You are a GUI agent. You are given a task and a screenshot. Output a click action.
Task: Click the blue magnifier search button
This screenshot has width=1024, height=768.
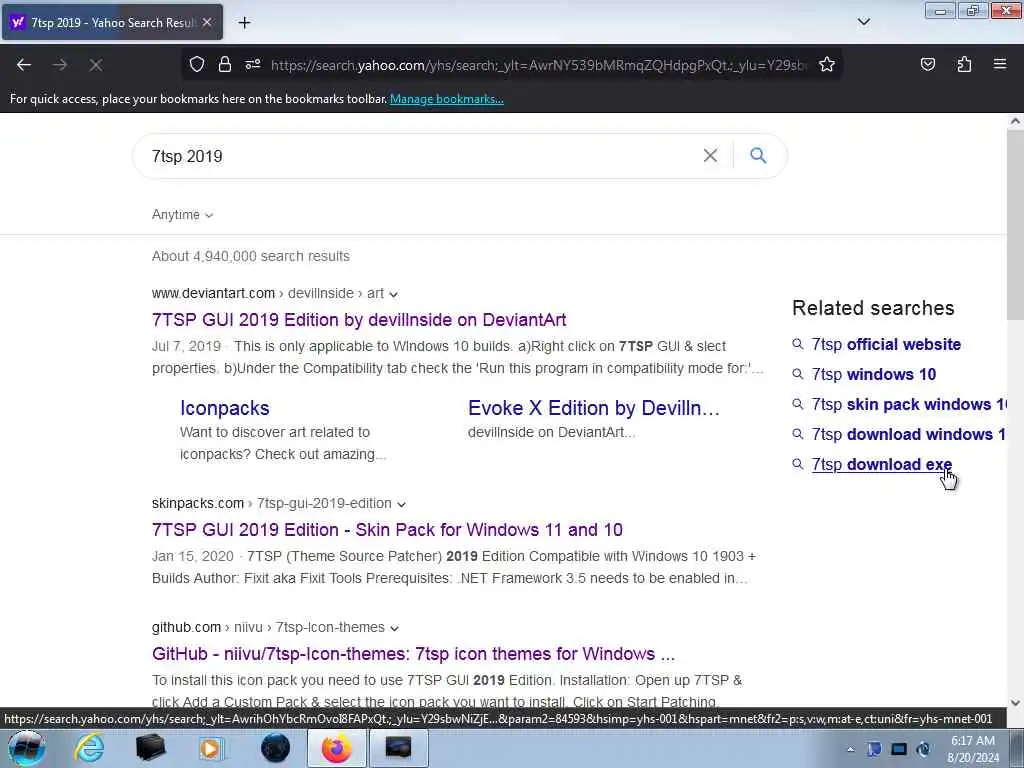[758, 155]
